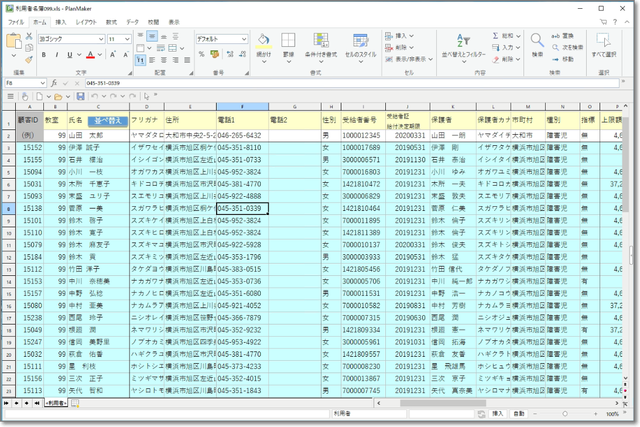Open the 挿入 ribbon tab
The width and height of the screenshot is (640, 427).
click(x=61, y=21)
